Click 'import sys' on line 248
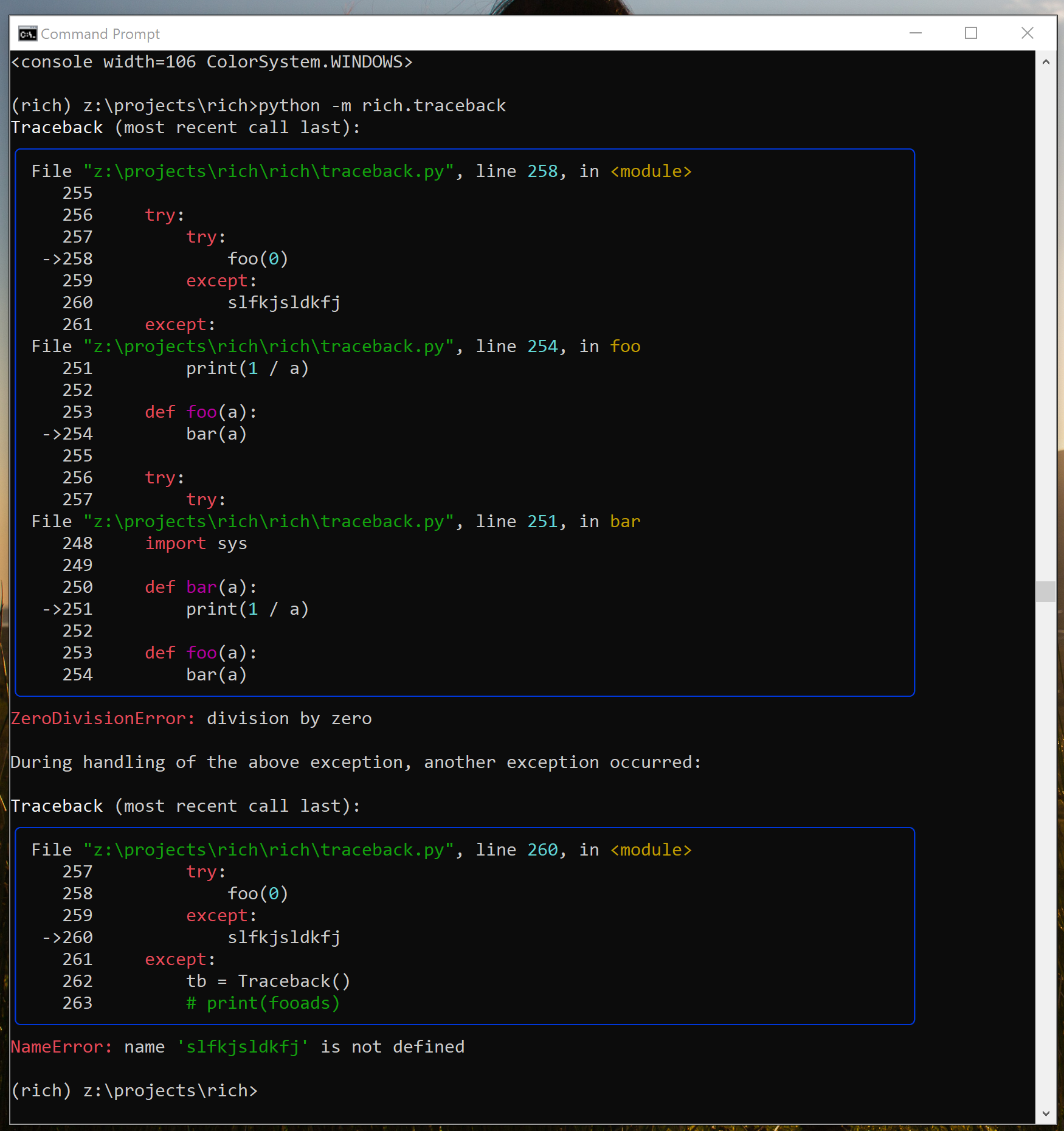1064x1131 pixels. tap(196, 544)
